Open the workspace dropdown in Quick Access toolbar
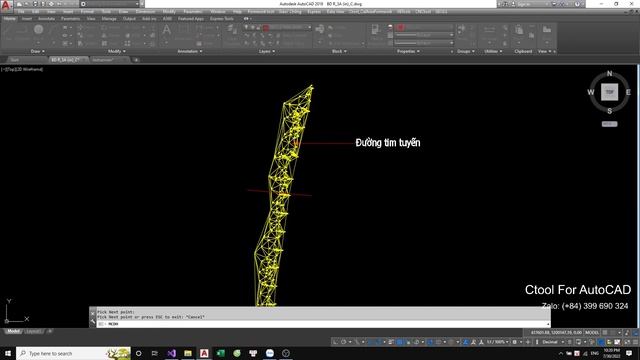 tap(109, 4)
